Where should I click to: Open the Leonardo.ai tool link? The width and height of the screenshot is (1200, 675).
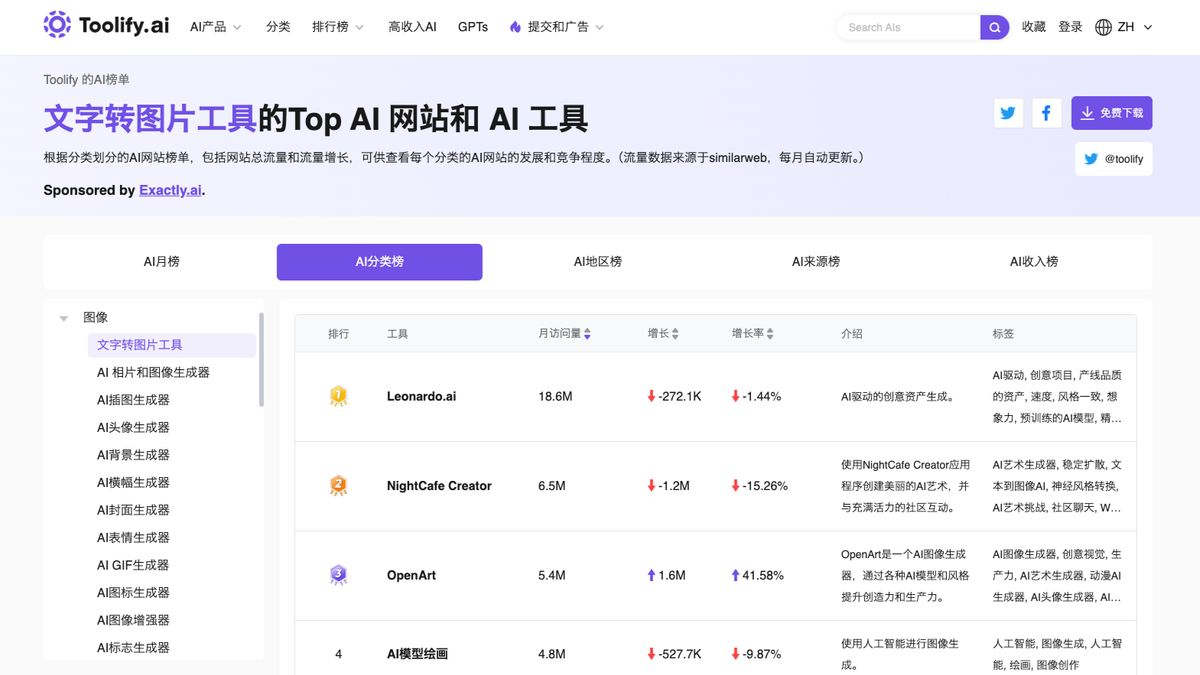421,396
